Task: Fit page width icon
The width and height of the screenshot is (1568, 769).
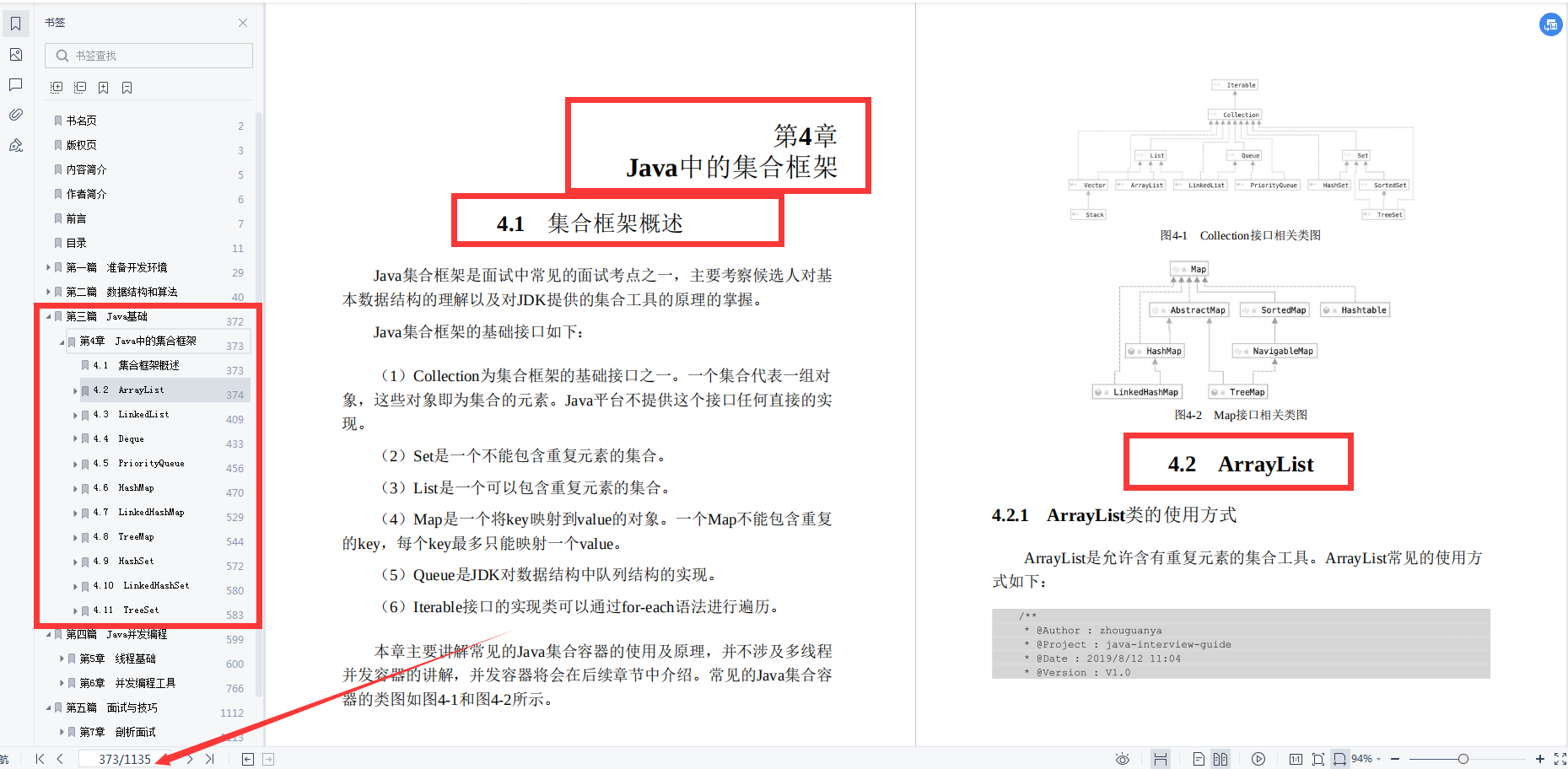Action: coord(1339,759)
